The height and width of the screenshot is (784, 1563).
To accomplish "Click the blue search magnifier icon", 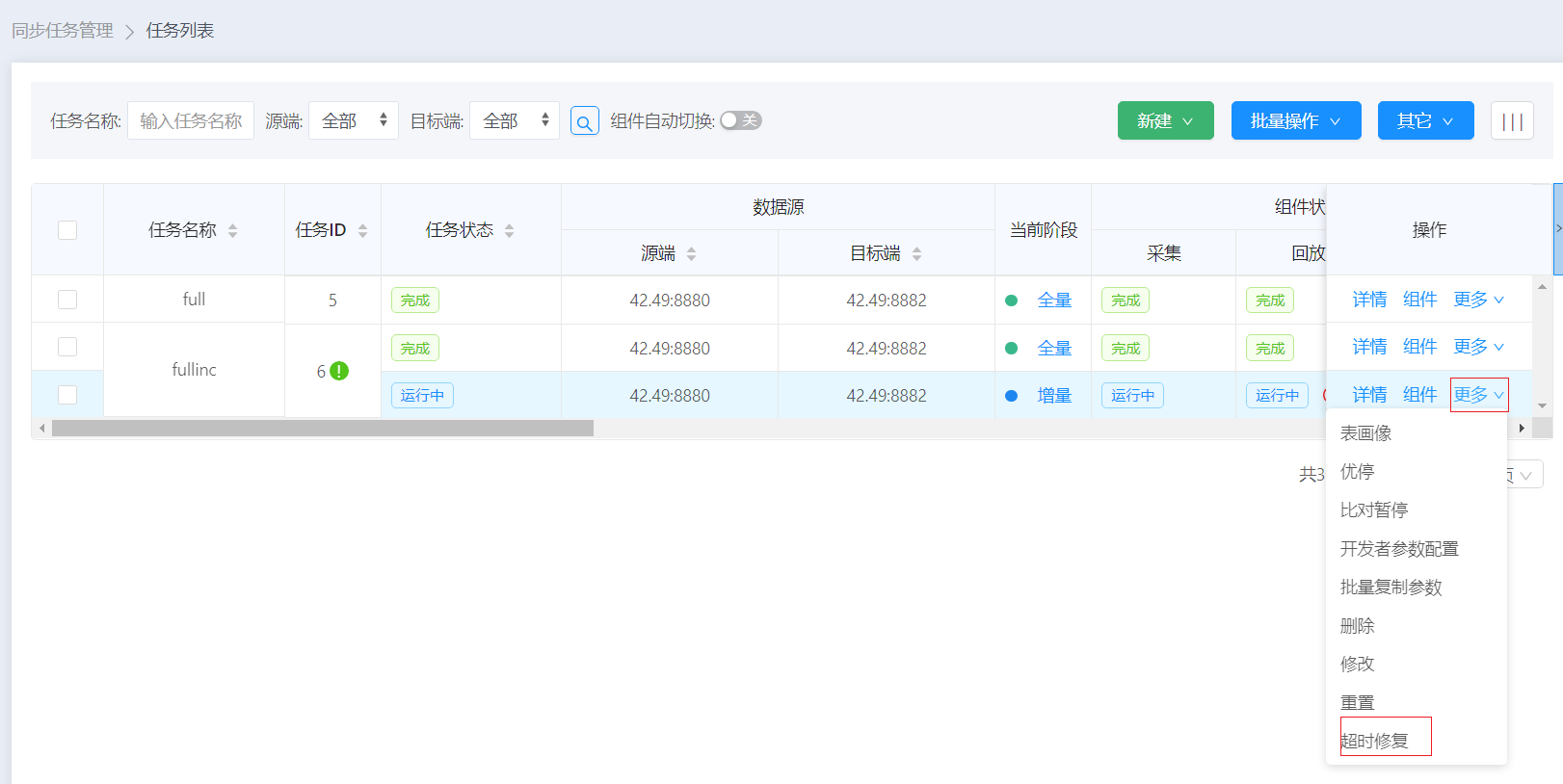I will point(585,121).
